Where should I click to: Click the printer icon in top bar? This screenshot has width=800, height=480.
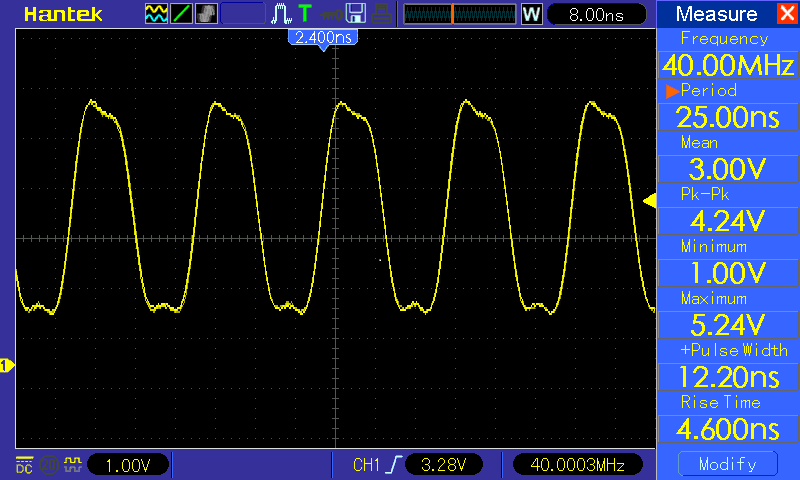381,14
